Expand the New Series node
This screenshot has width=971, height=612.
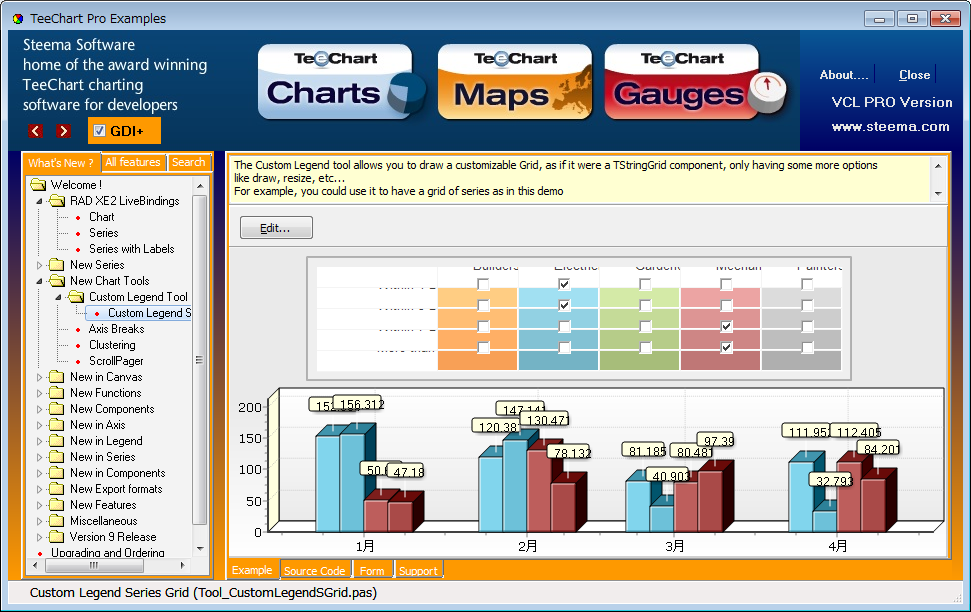(x=40, y=265)
